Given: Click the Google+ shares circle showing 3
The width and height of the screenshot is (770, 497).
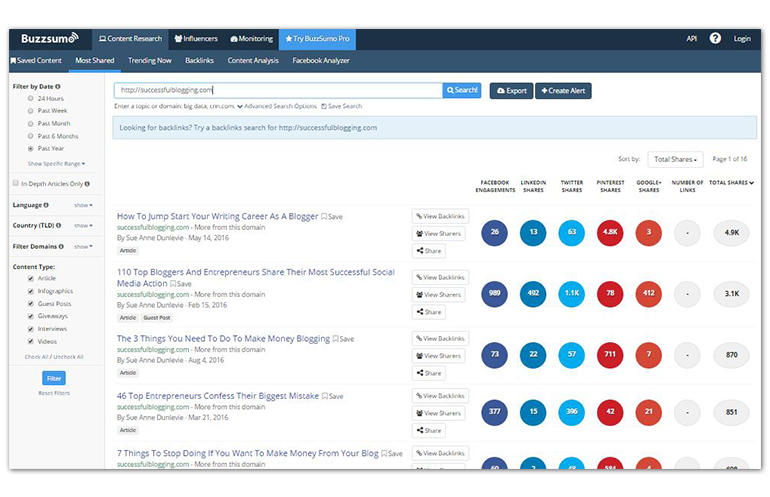Looking at the screenshot, I should (649, 232).
